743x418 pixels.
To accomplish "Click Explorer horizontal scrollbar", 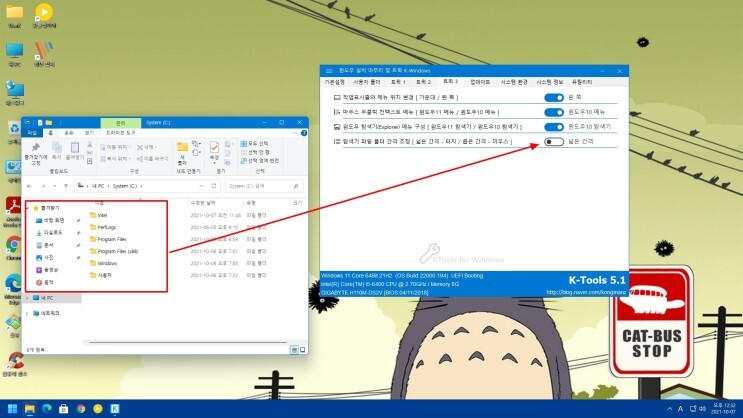I will [x=188, y=342].
